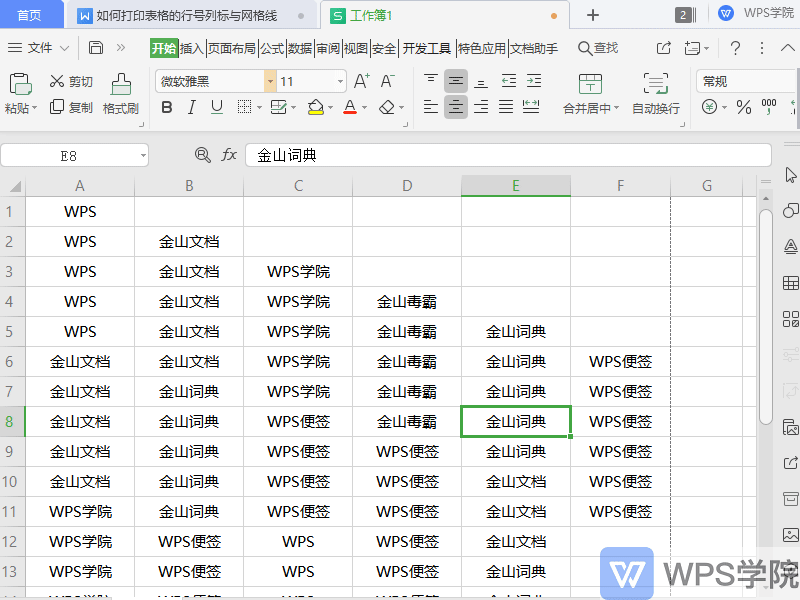This screenshot has height=600, width=800.
Task: Align text to top of cell
Action: [x=431, y=81]
